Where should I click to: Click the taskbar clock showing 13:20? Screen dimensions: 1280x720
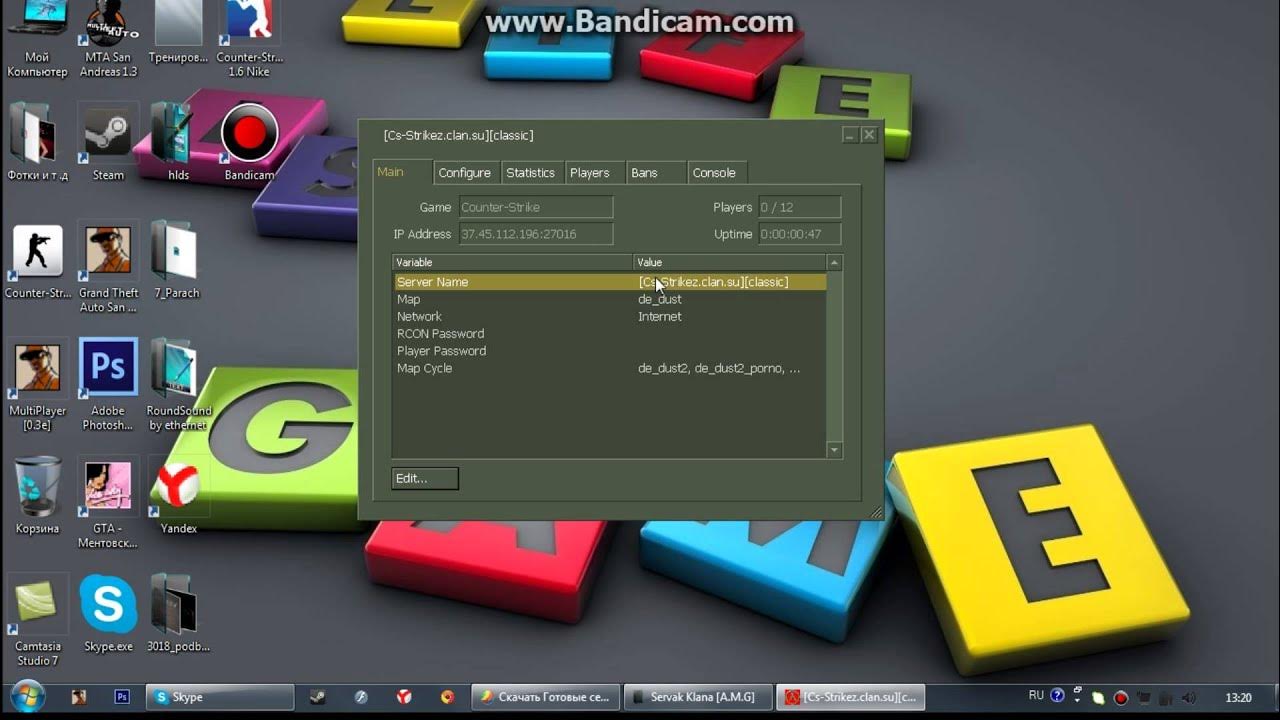(x=1238, y=697)
